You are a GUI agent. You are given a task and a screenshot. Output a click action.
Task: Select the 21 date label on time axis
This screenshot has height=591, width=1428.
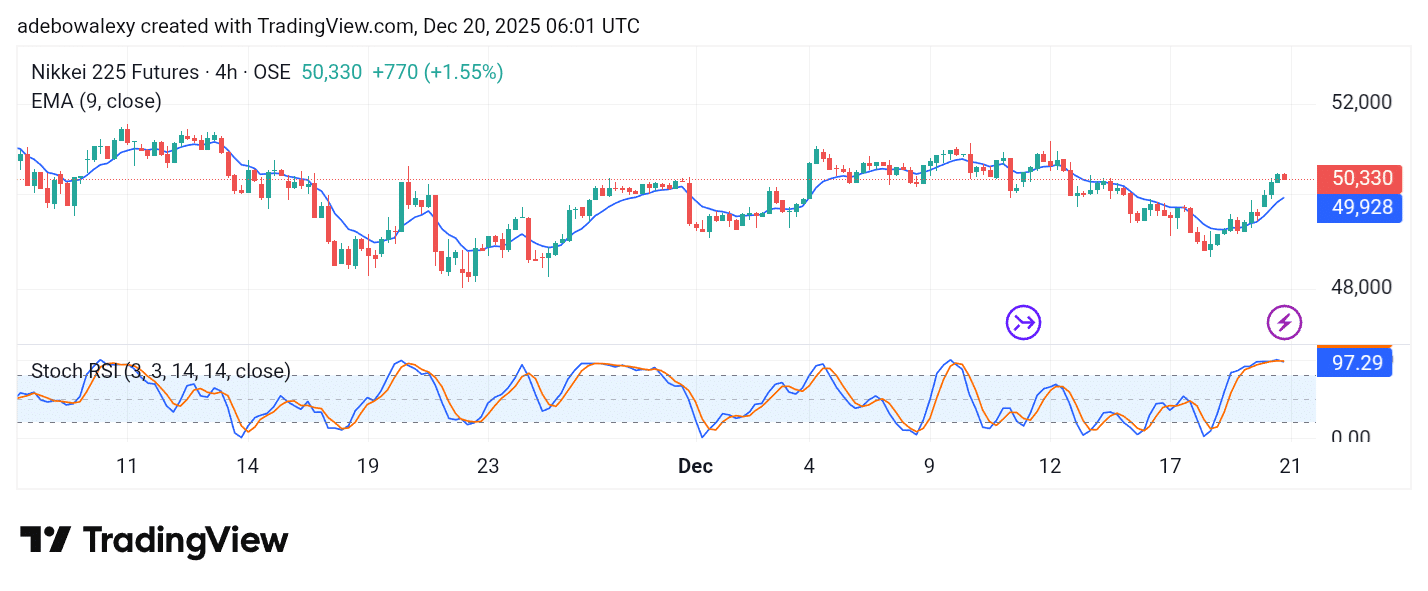[x=1290, y=466]
